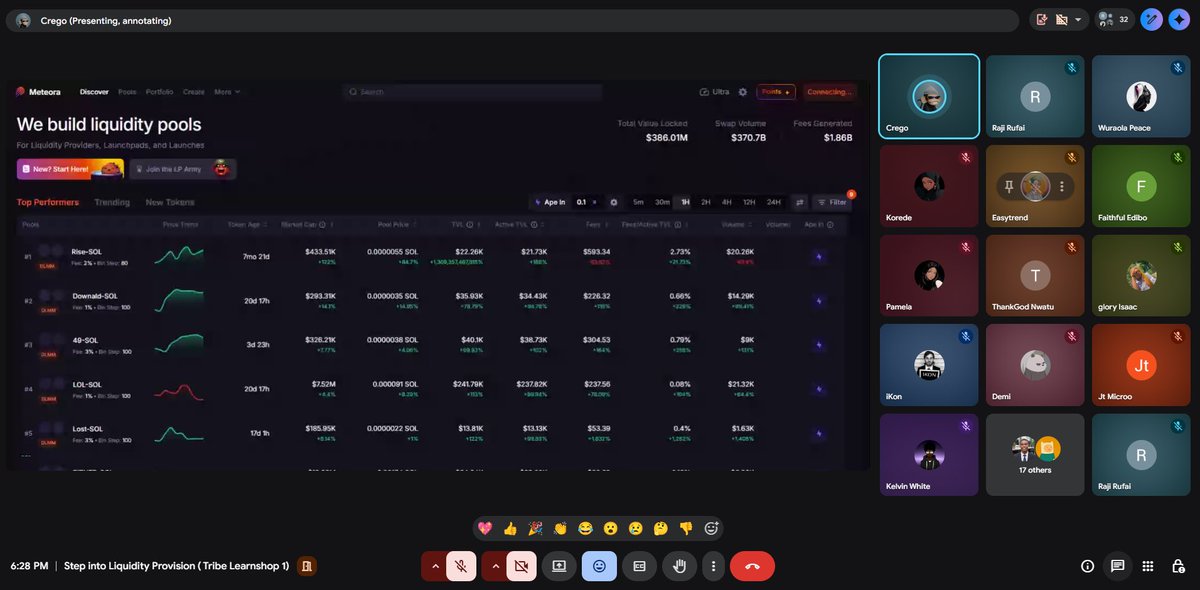Leave the call
The width and height of the screenshot is (1200, 590).
coord(752,566)
